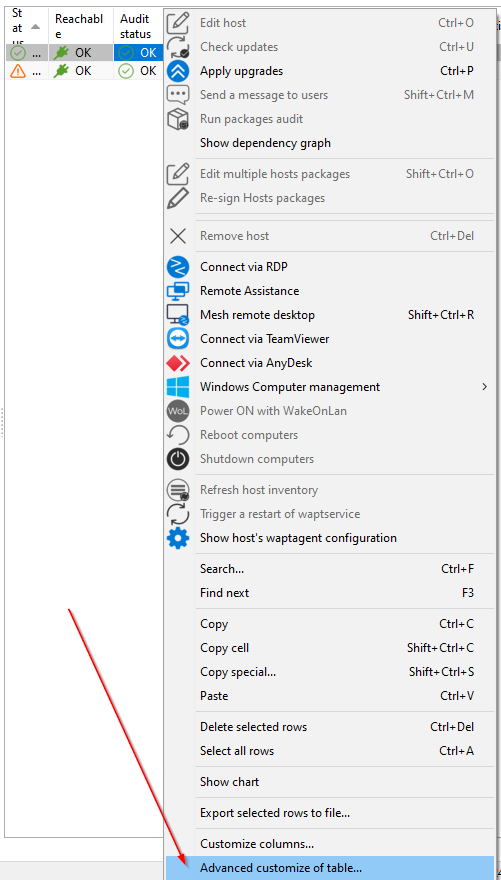Screen dimensions: 501x880
Task: Click the Apply upgrades arrow icon
Action: (x=178, y=71)
